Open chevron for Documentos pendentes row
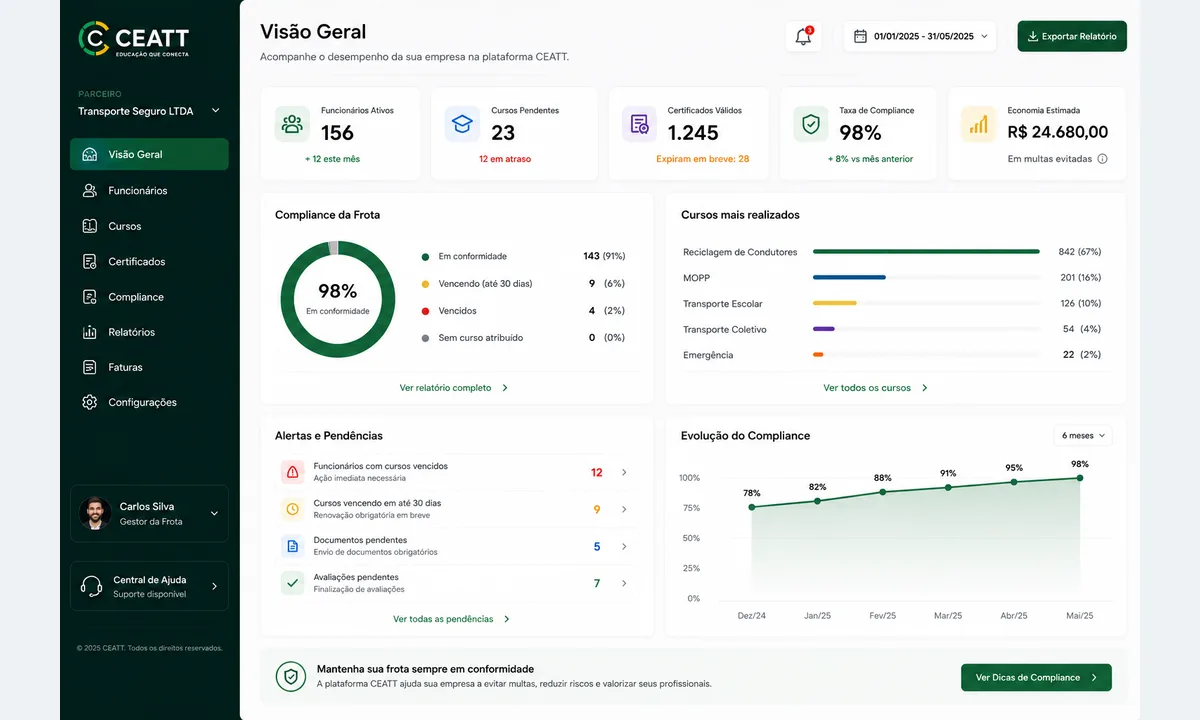Screen dimensions: 1200x720 click(x=624, y=546)
